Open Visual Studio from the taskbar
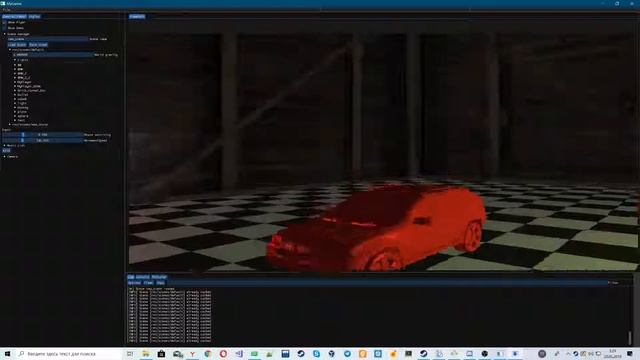640x360 pixels. [239, 354]
